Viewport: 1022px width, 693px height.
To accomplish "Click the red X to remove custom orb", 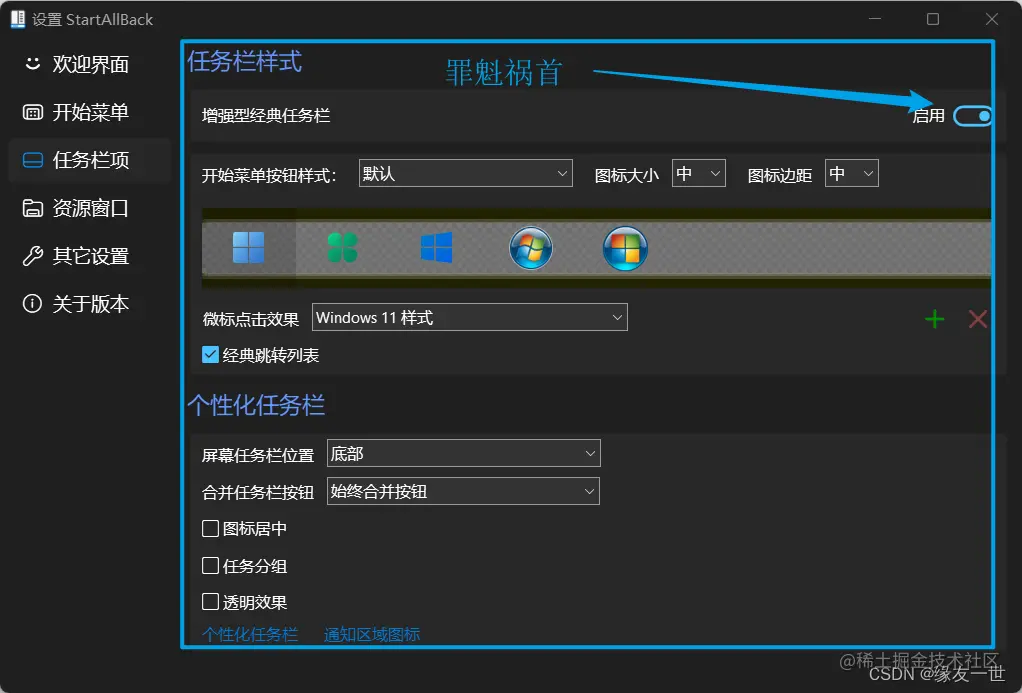I will (977, 319).
